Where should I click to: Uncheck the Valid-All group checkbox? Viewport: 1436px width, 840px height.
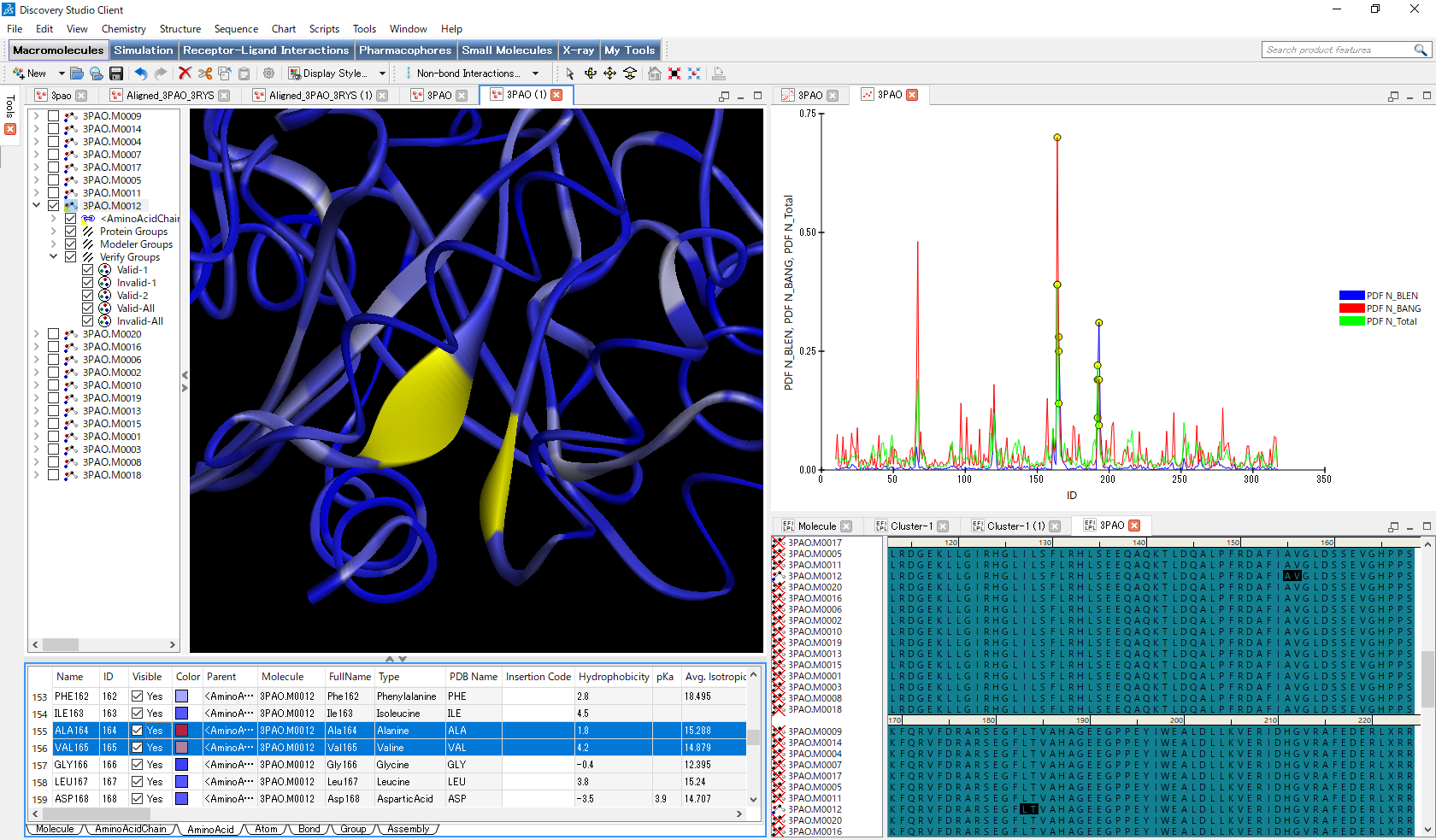click(x=88, y=308)
